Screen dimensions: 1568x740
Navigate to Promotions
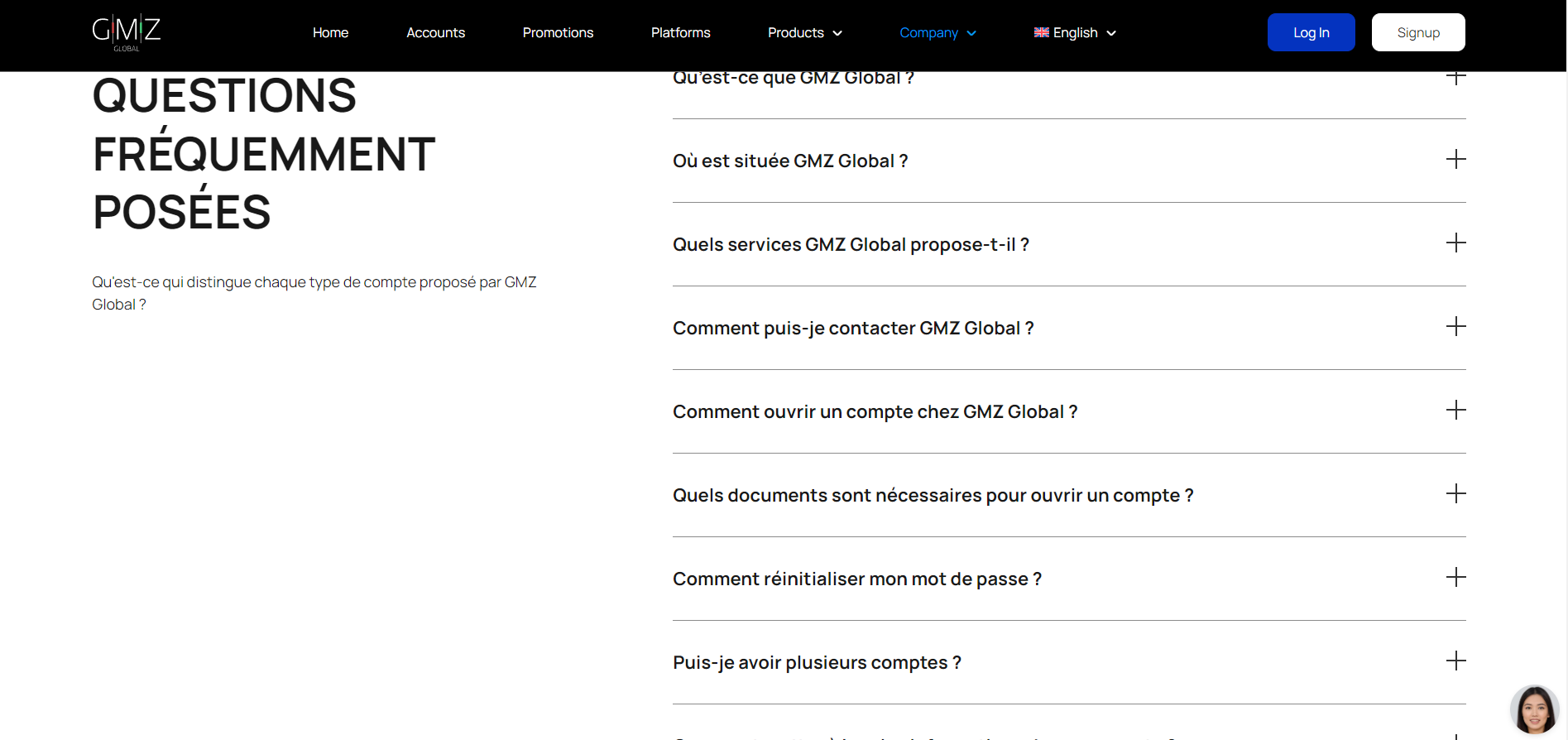tap(558, 33)
